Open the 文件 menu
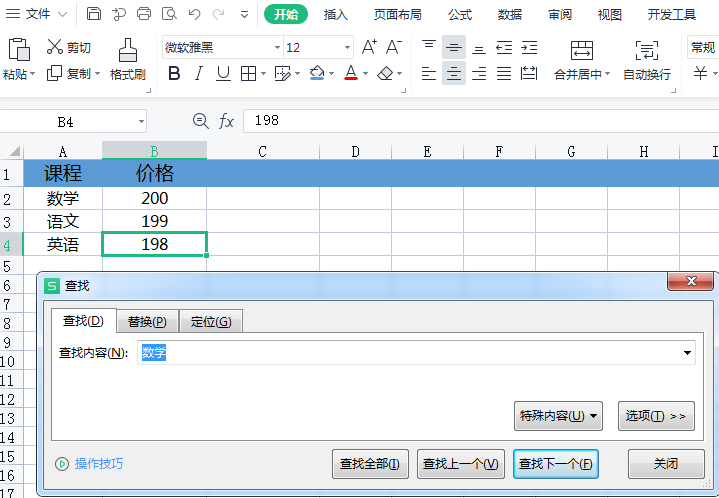Screen dimensions: 719x498 click(37, 14)
